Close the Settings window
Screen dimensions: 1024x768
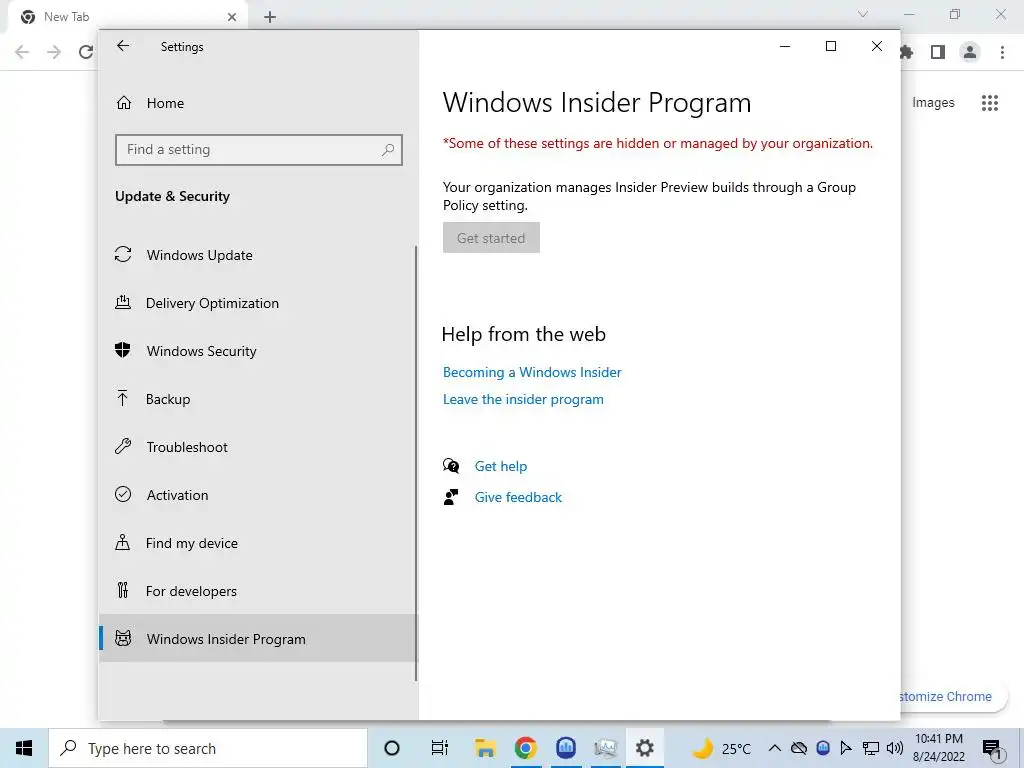(877, 46)
